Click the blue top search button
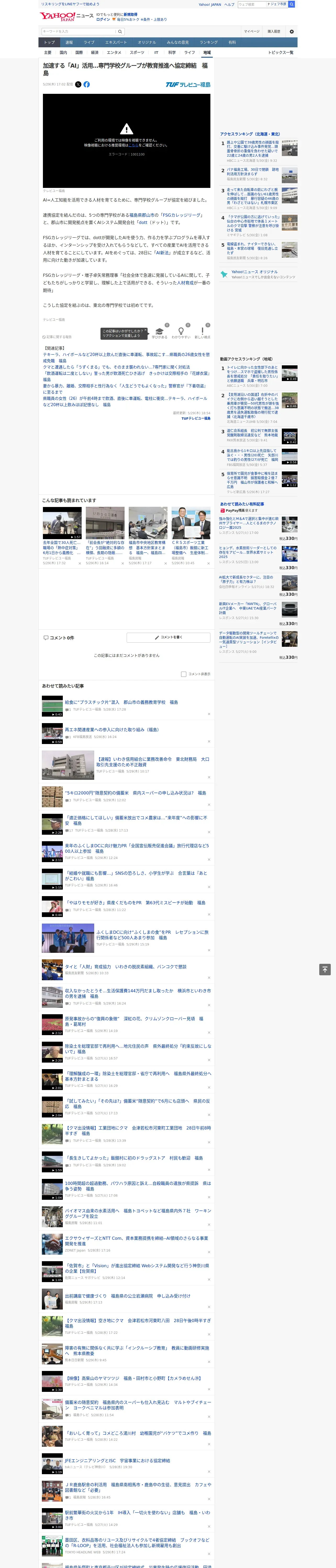 pyautogui.click(x=292, y=4)
